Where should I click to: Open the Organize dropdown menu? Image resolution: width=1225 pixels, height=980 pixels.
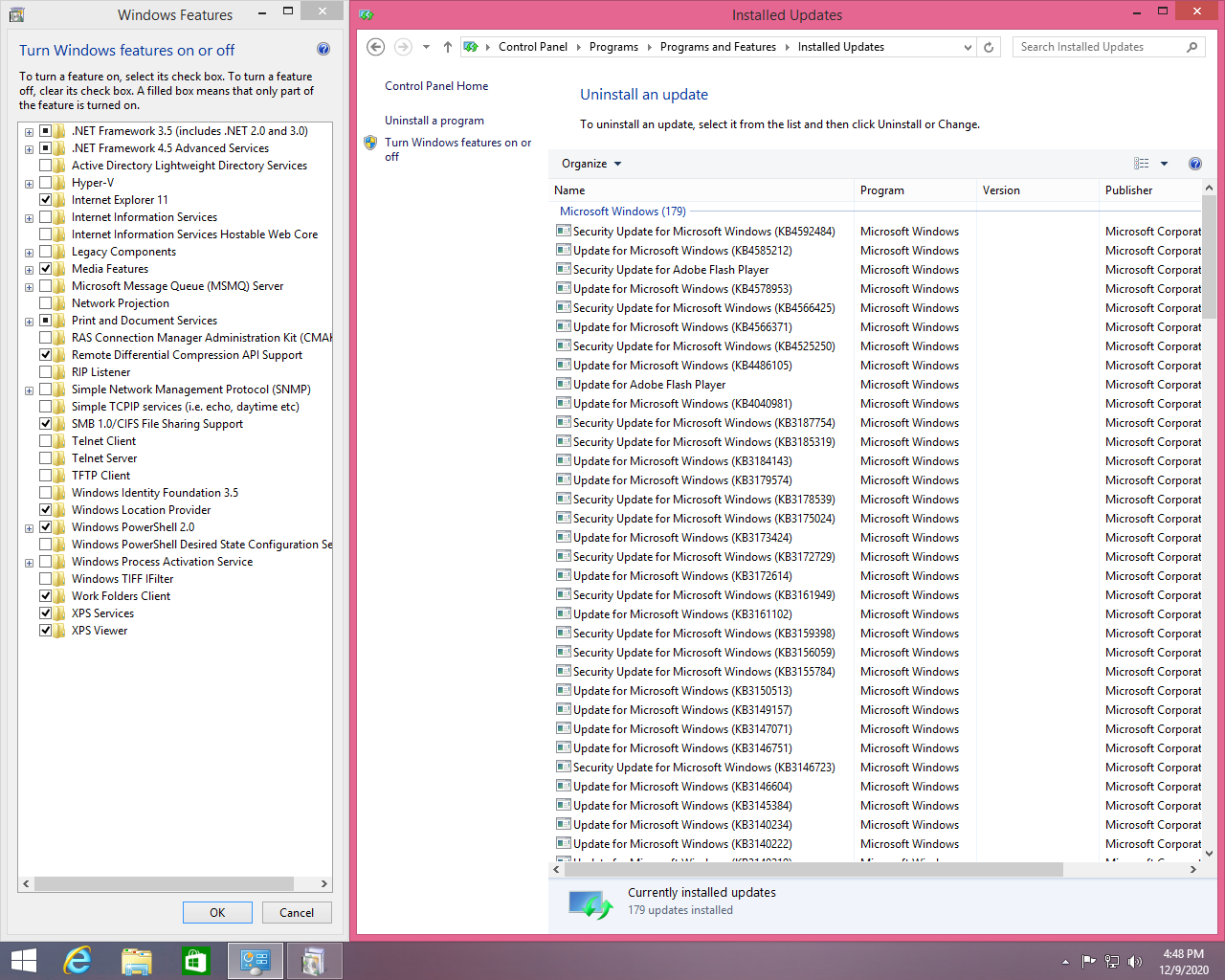point(591,164)
